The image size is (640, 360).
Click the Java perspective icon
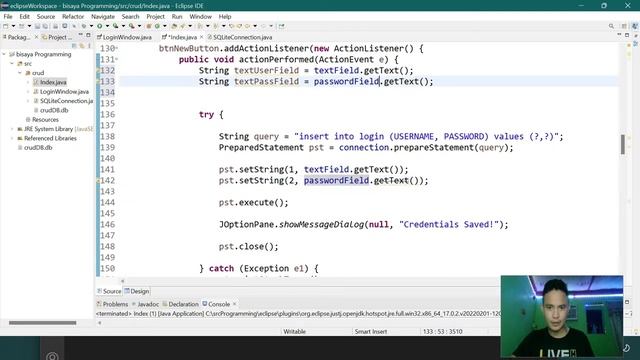pos(635,26)
